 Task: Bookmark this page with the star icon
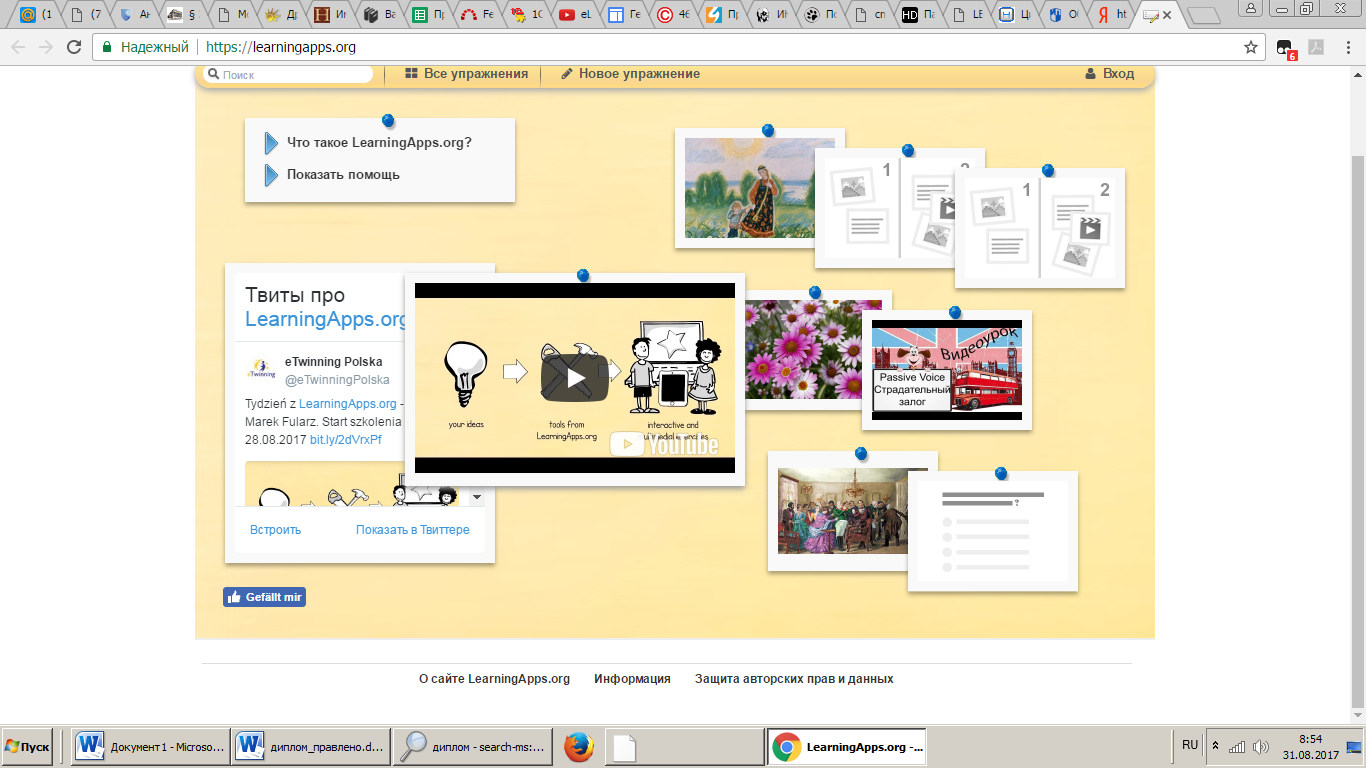[1250, 47]
